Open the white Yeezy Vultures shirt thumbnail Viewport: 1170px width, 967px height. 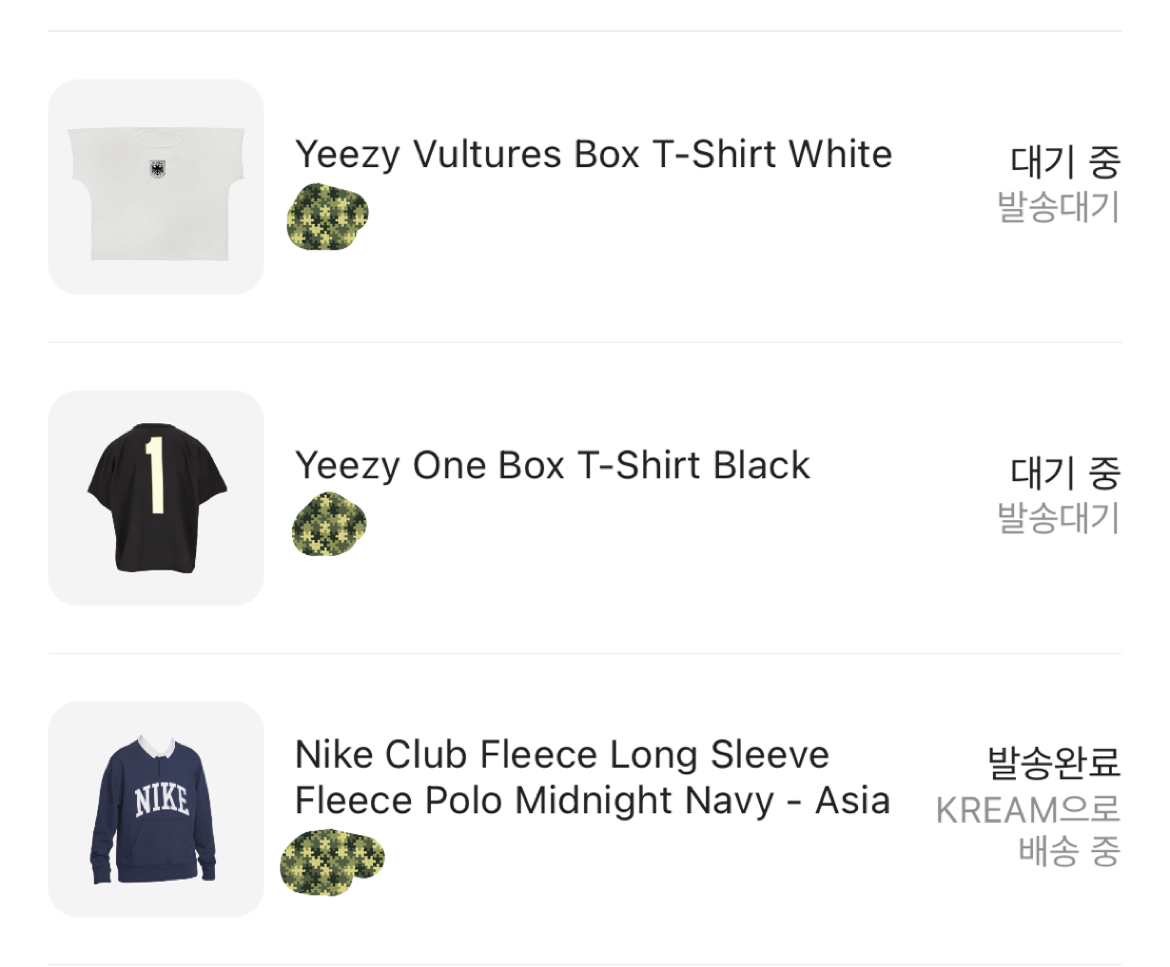155,187
